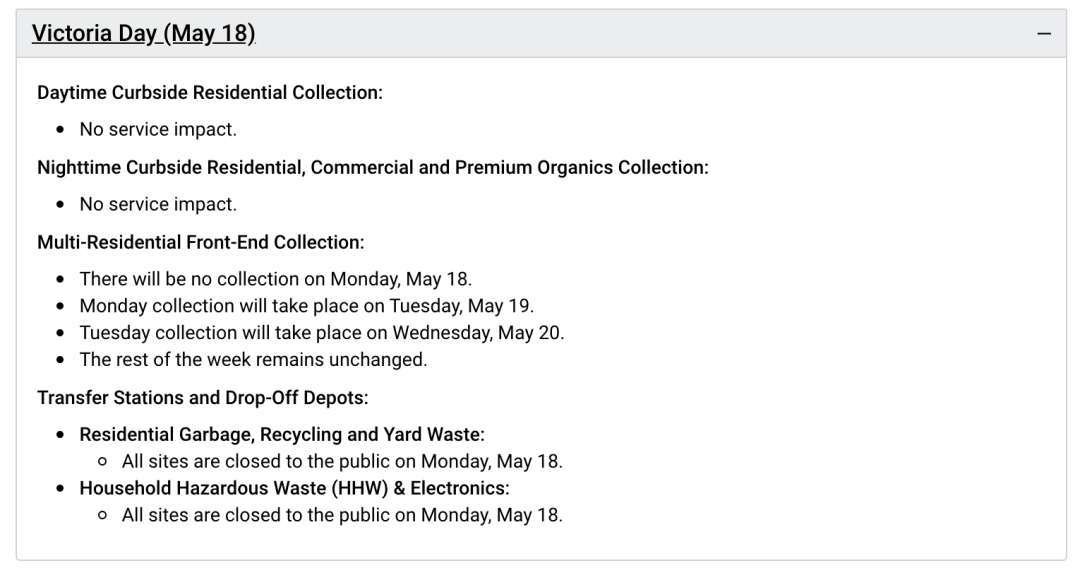1080x568 pixels.
Task: Click Household Hazardous Waste (HHW) & Electronics item
Action: (x=294, y=488)
